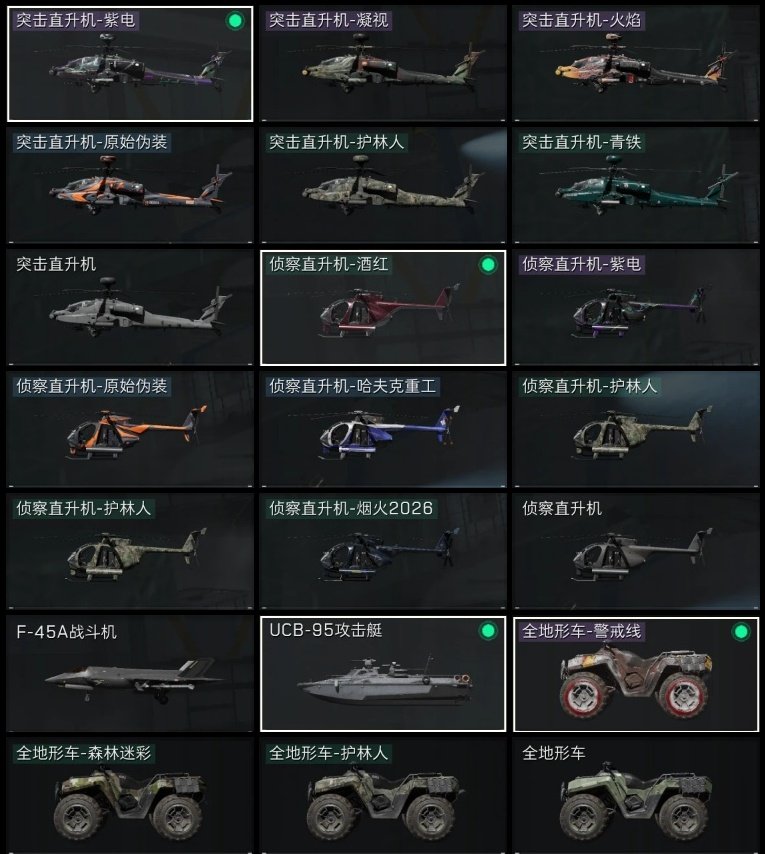Select the 突击直升机-凝视 skin card
765x854 pixels.
point(383,64)
